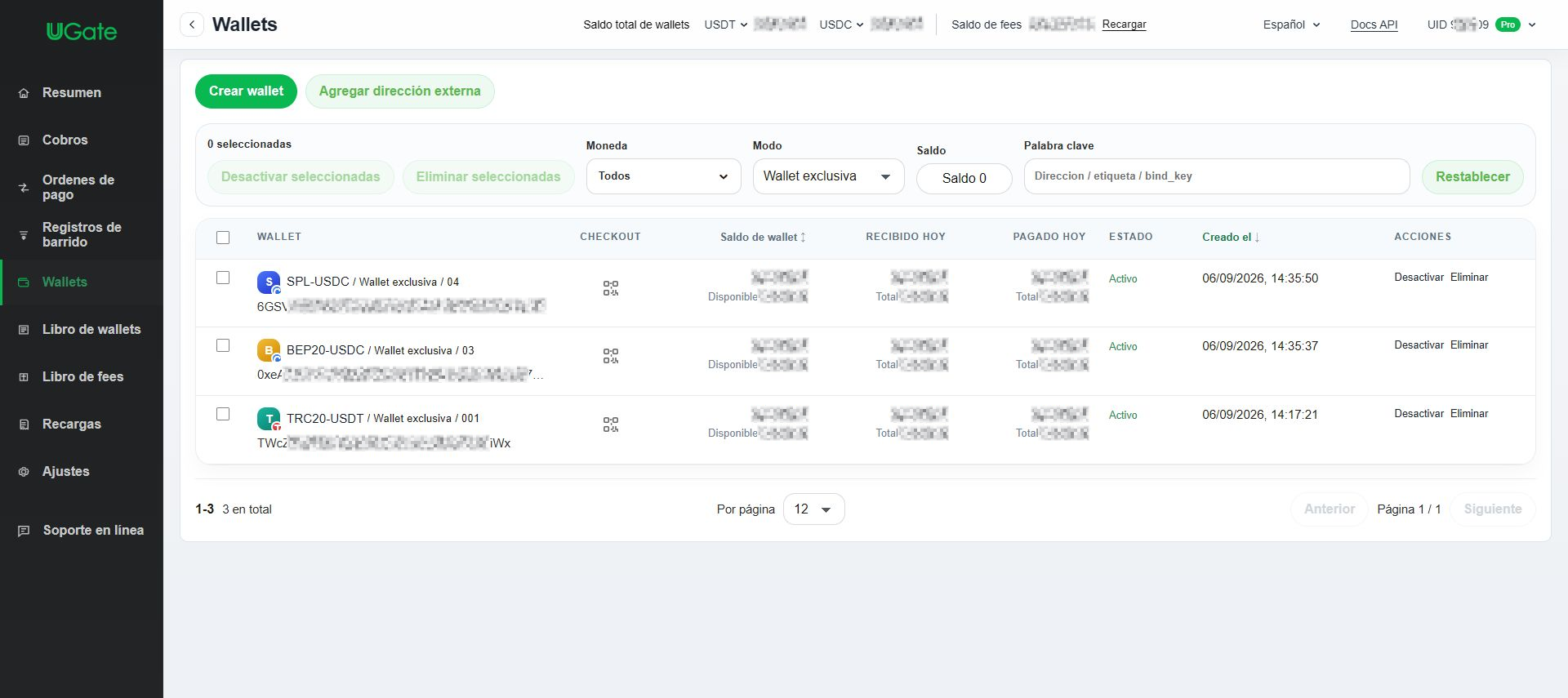Check the TRC20-USDT wallet row checkbox
Viewport: 1568px width, 698px height.
(x=223, y=414)
